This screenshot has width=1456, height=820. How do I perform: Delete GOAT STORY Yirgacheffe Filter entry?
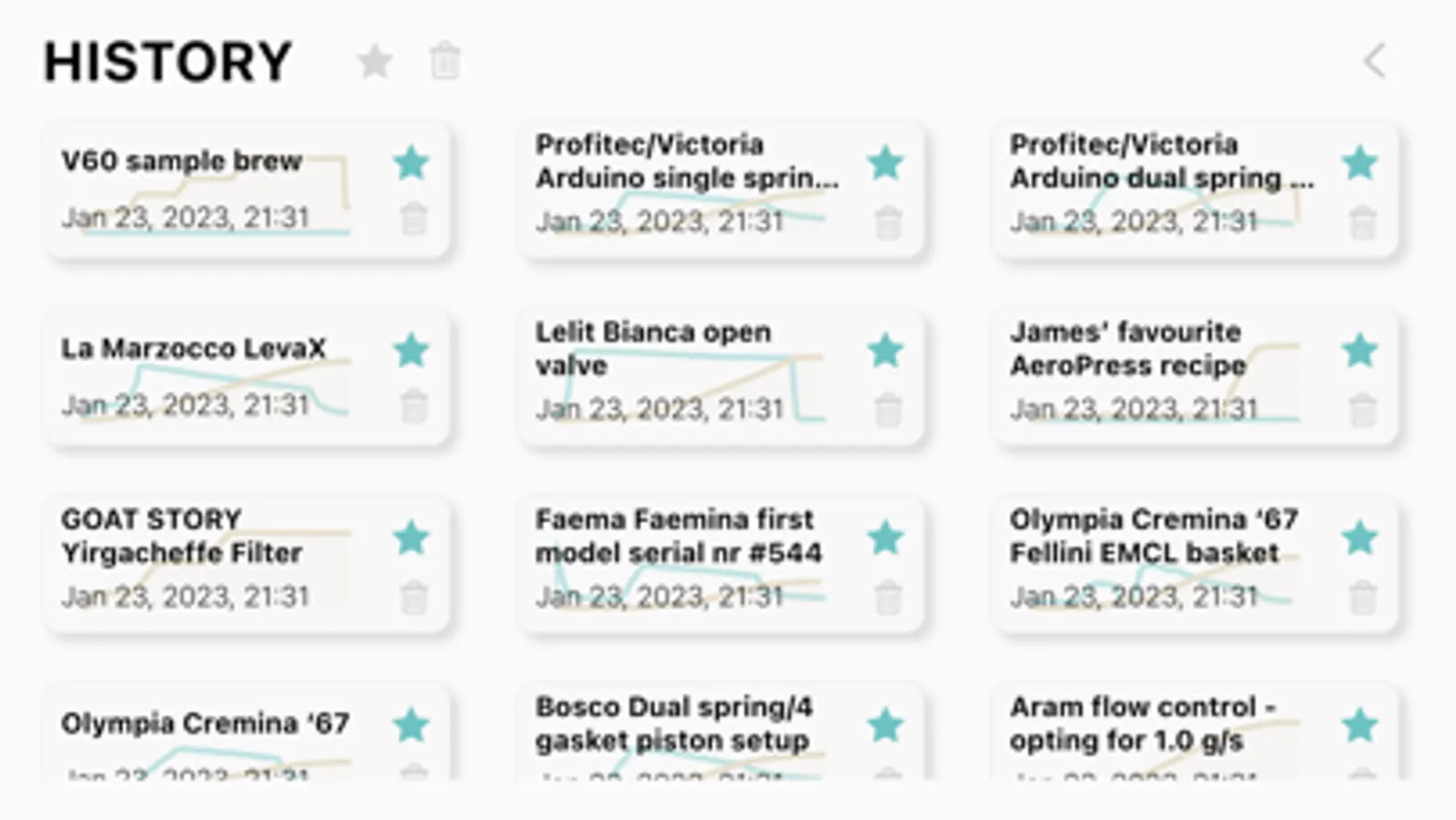pos(413,598)
